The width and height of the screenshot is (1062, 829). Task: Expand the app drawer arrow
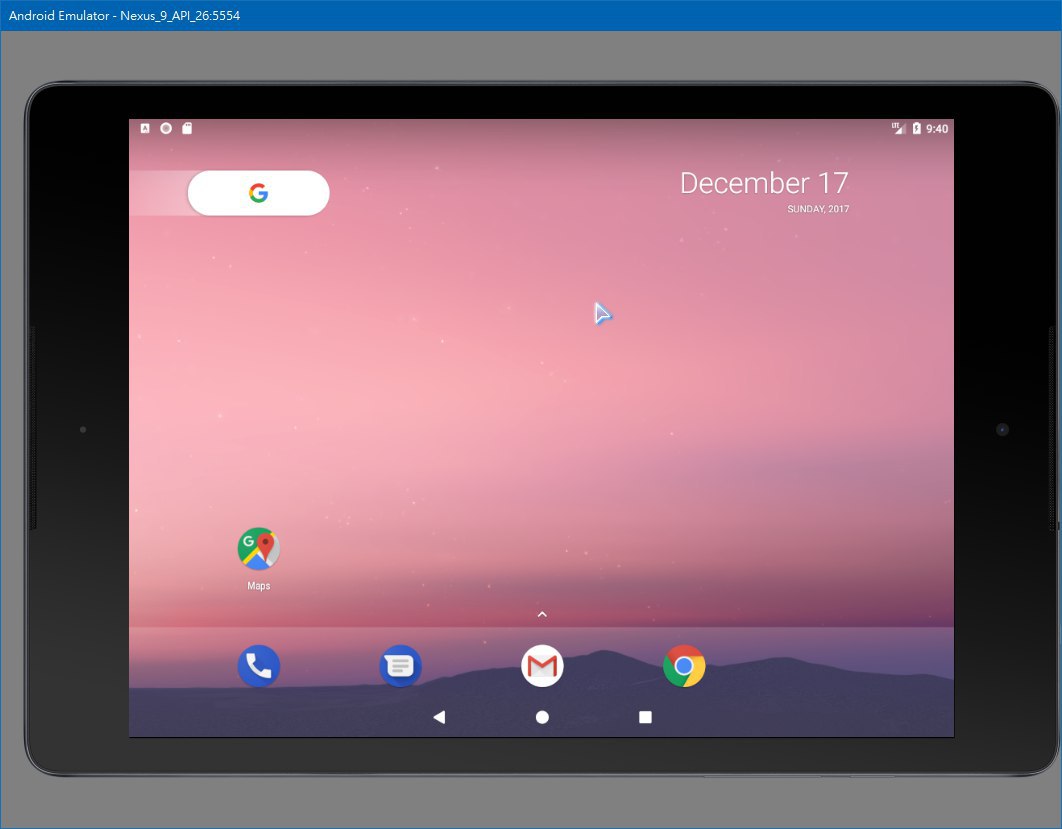click(542, 614)
